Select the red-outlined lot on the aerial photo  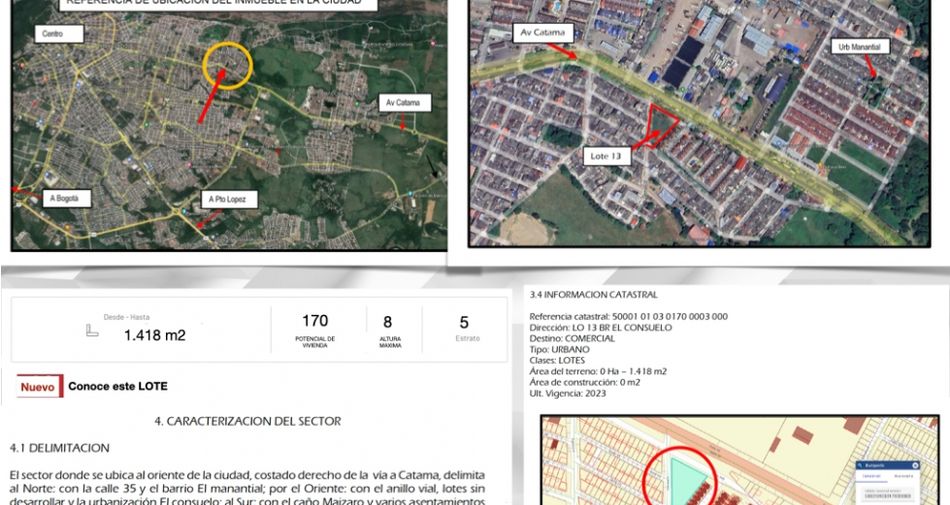click(660, 124)
